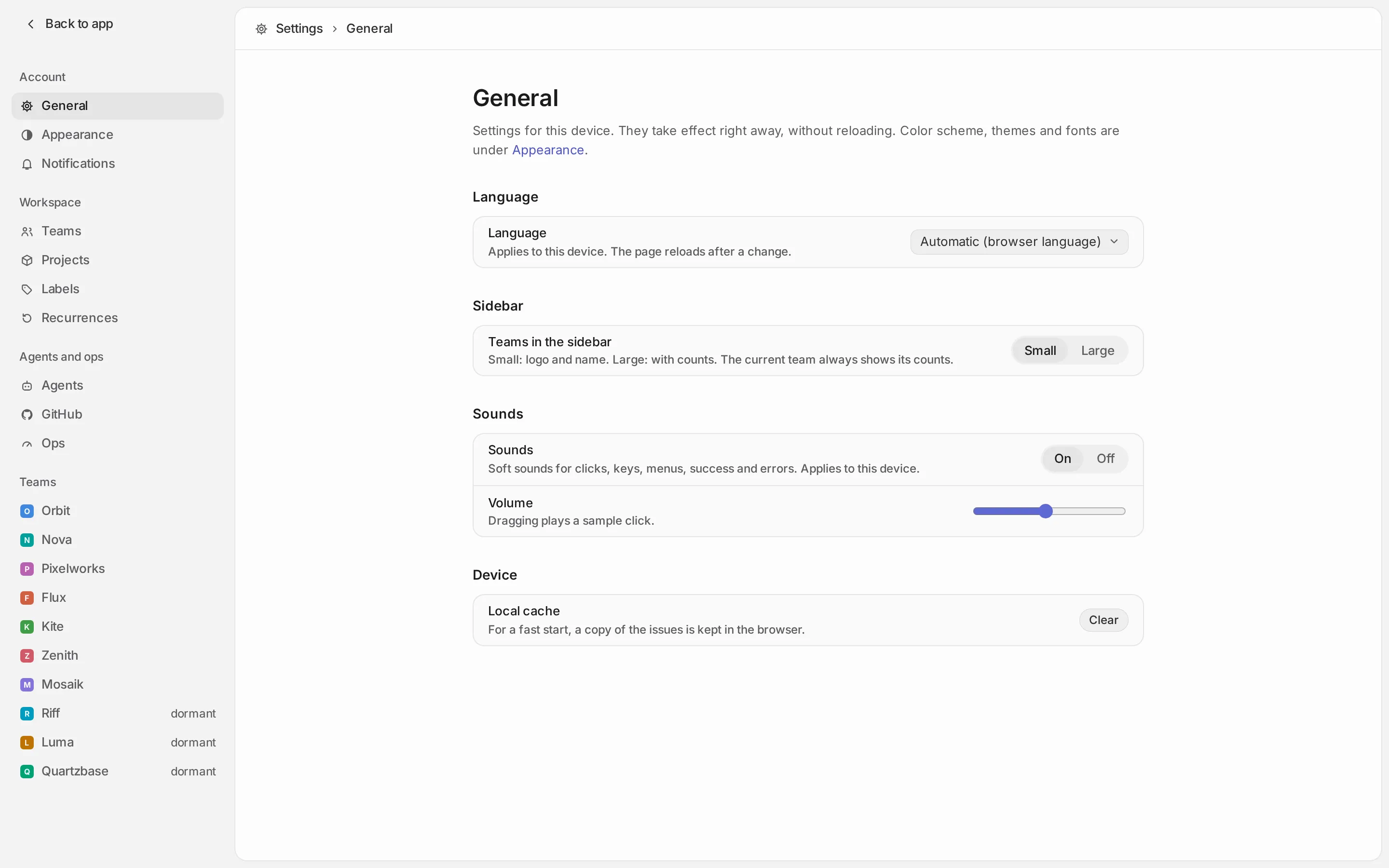
Task: Open the dormant Quartzbase team
Action: 118,772
